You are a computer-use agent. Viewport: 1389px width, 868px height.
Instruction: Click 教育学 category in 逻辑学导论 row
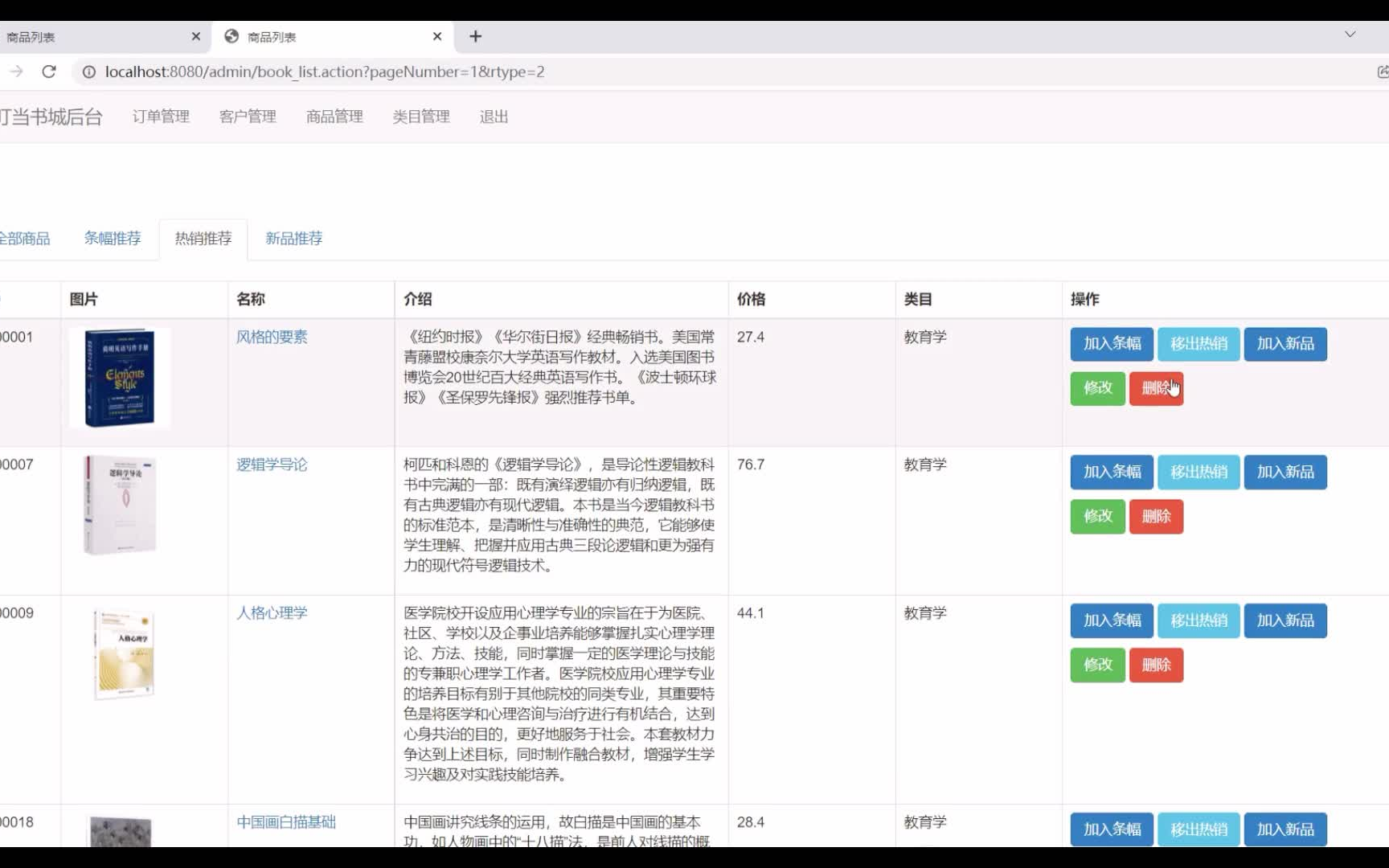pyautogui.click(x=925, y=465)
